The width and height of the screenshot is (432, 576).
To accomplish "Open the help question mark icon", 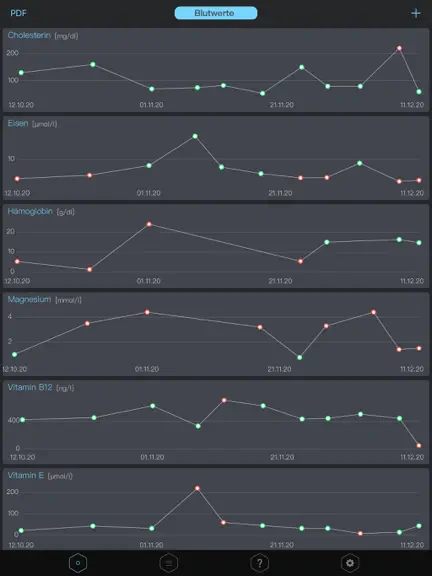I will [x=259, y=563].
